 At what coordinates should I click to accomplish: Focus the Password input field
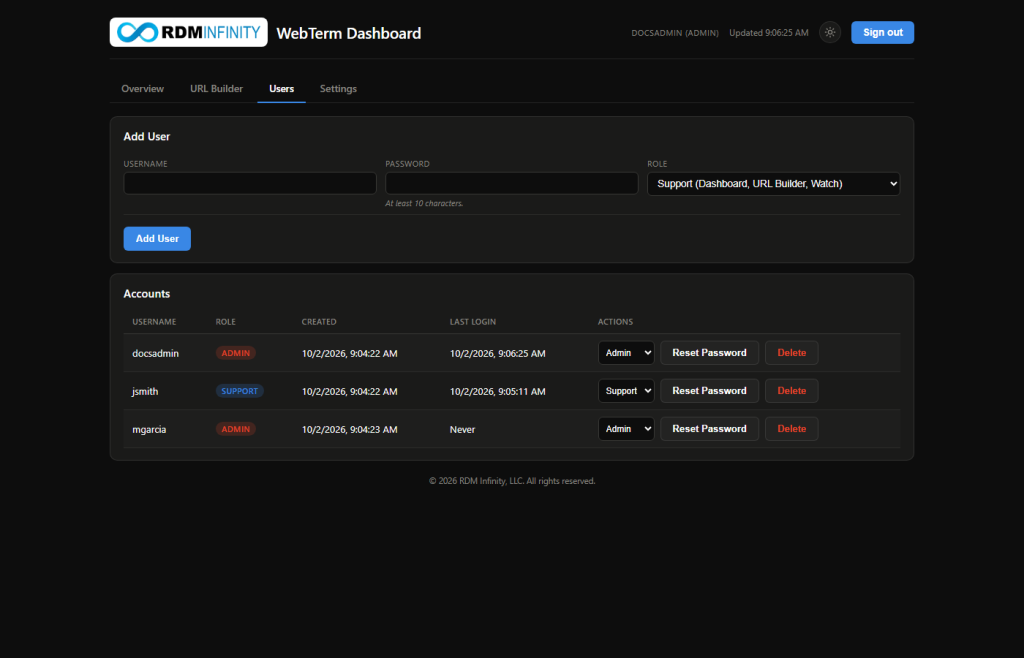coord(511,183)
